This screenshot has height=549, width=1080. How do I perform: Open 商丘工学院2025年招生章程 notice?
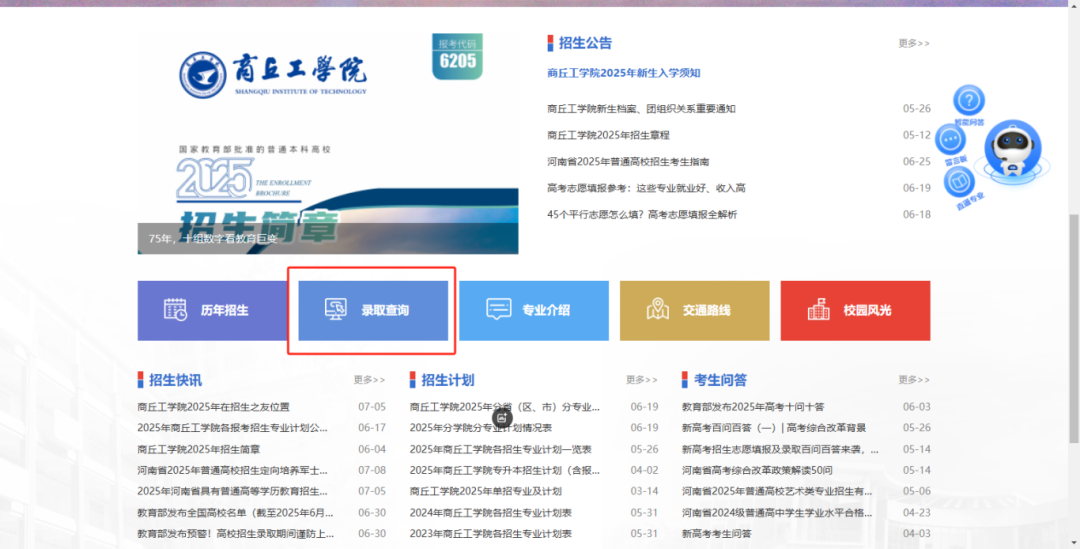coord(608,135)
